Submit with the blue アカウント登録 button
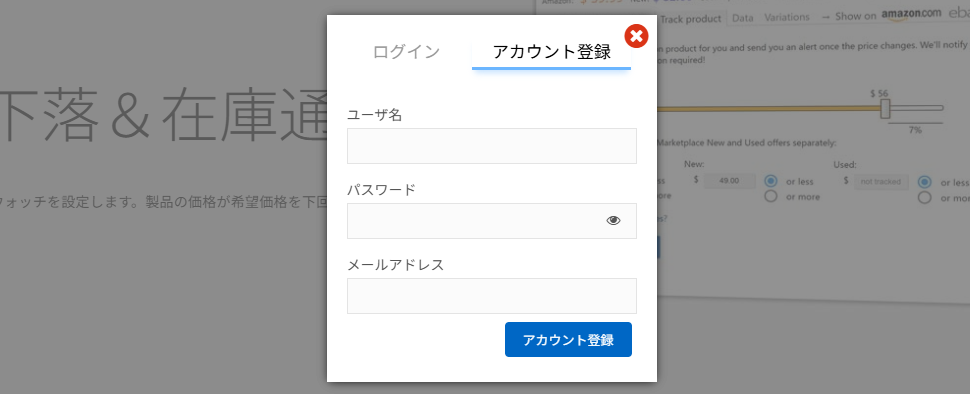Viewport: 970px width, 394px height. [x=568, y=340]
